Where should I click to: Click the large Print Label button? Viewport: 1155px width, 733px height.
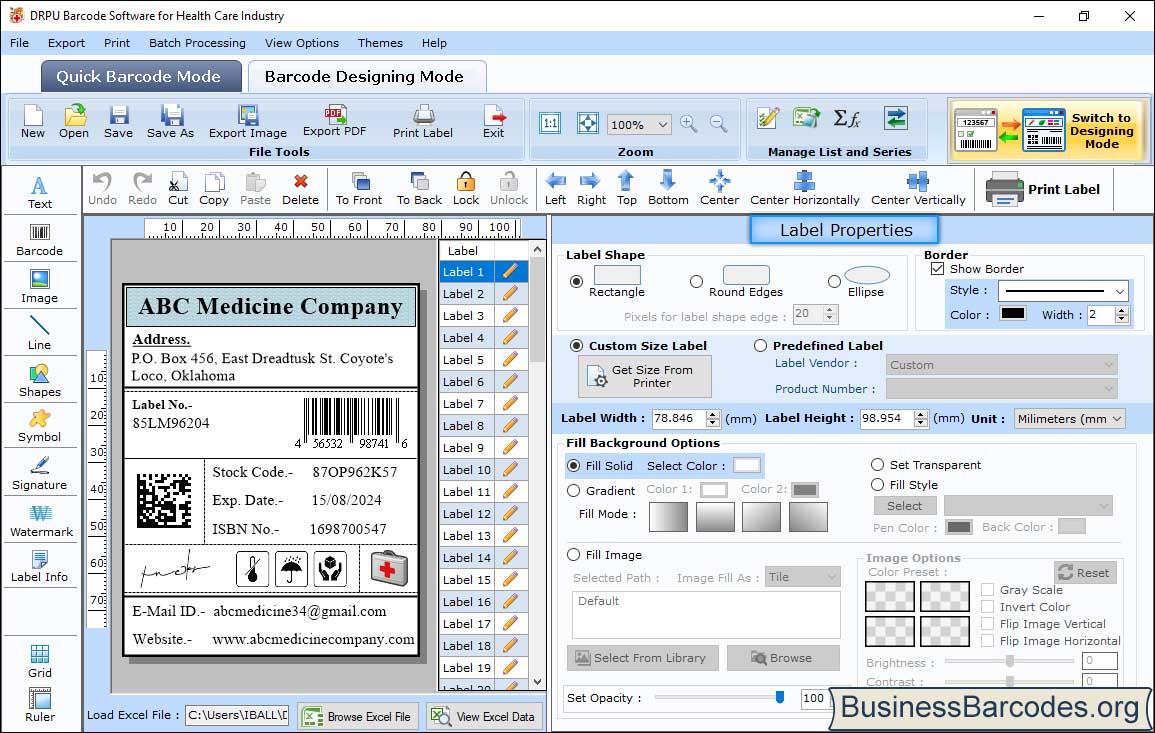click(x=1044, y=189)
